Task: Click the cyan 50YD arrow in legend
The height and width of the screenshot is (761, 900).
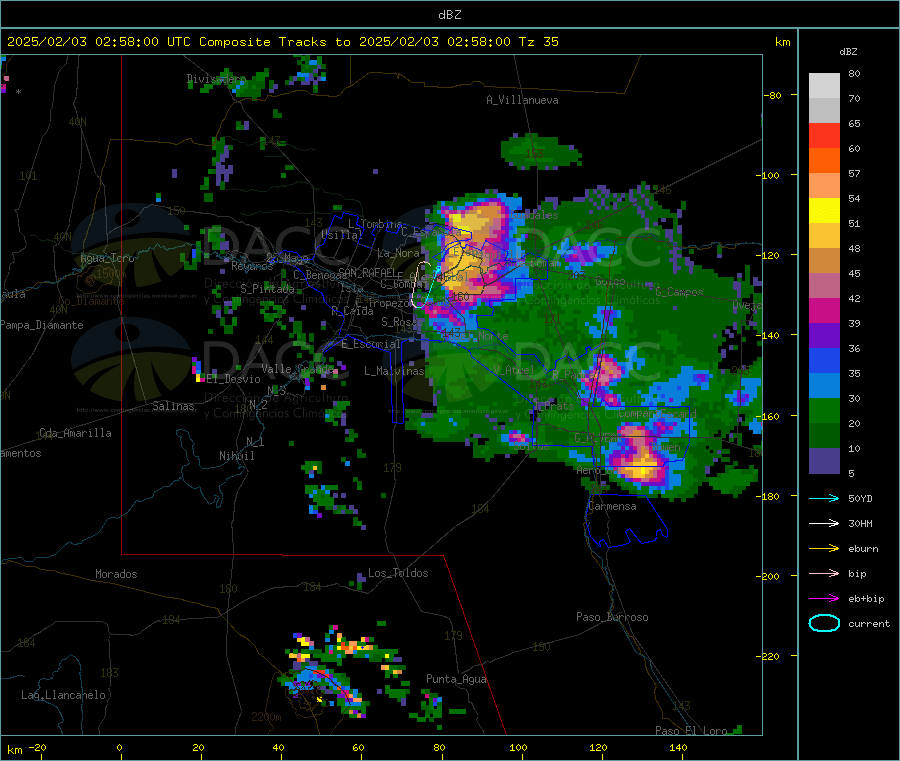Action: (824, 498)
